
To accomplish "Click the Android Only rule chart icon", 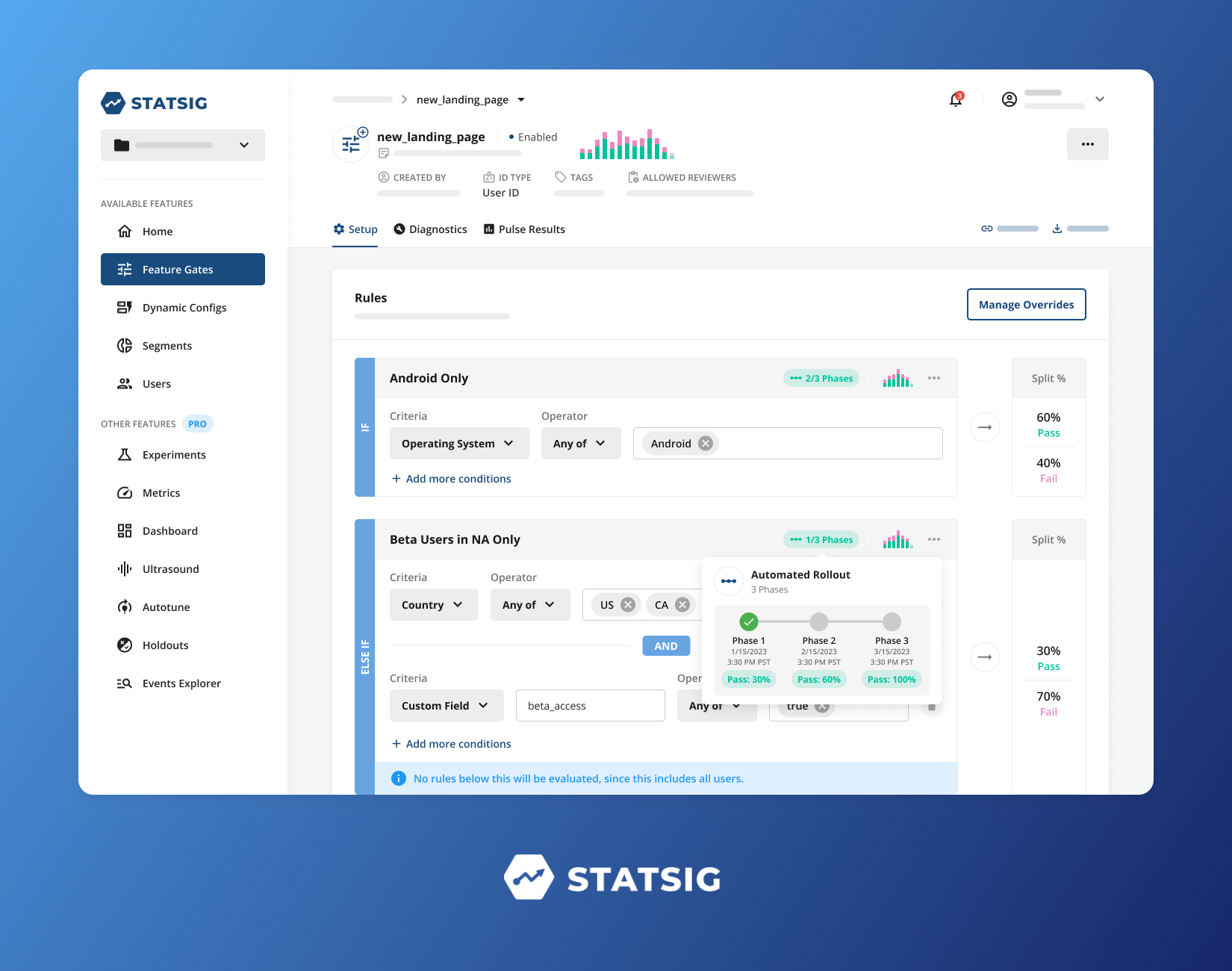I will pos(897,379).
